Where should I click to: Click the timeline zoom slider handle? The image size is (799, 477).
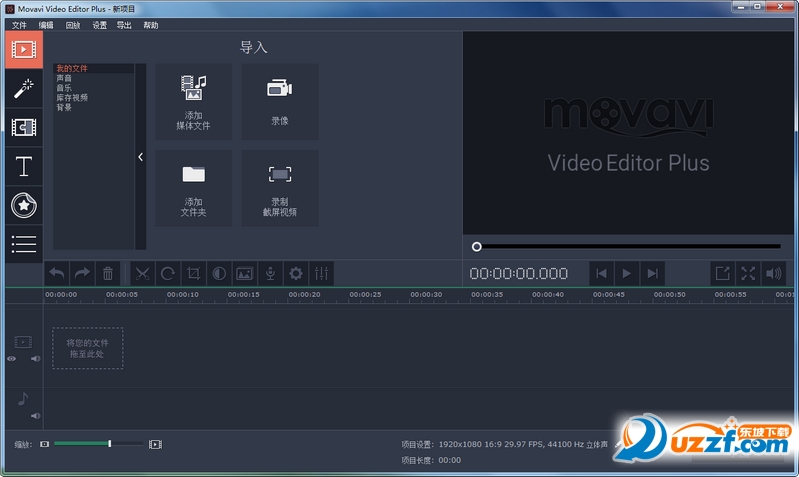(x=110, y=444)
